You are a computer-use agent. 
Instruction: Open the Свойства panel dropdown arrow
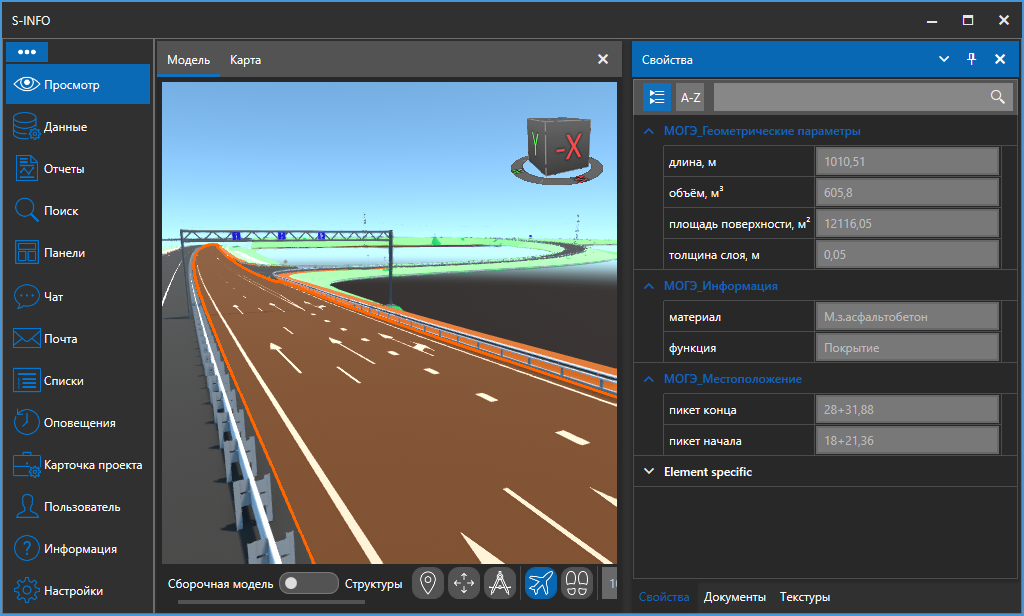pyautogui.click(x=943, y=60)
